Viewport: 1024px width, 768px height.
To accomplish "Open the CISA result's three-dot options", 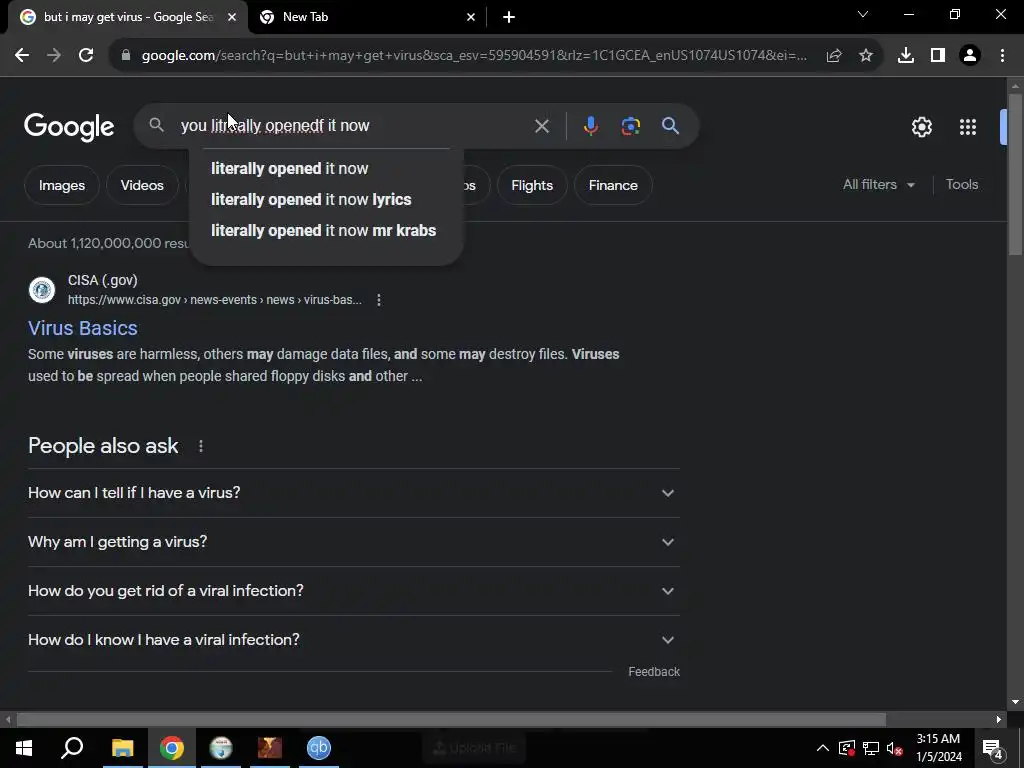I will coord(379,300).
